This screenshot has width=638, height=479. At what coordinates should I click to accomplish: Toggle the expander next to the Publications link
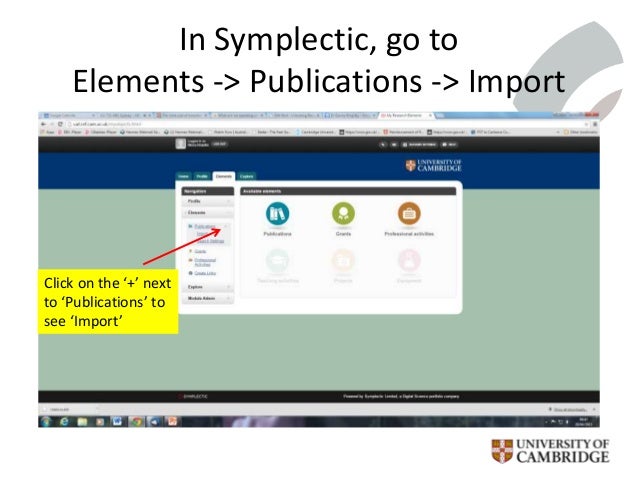(226, 226)
